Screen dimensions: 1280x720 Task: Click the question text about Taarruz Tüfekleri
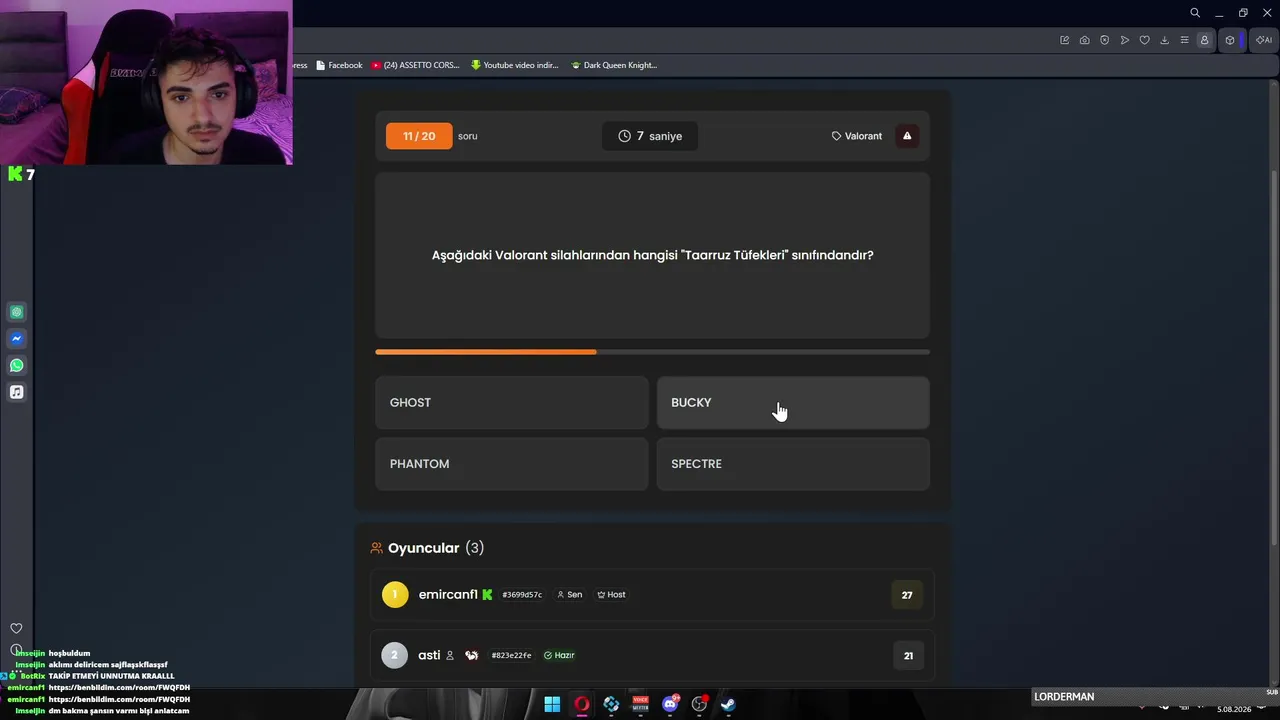pos(652,255)
